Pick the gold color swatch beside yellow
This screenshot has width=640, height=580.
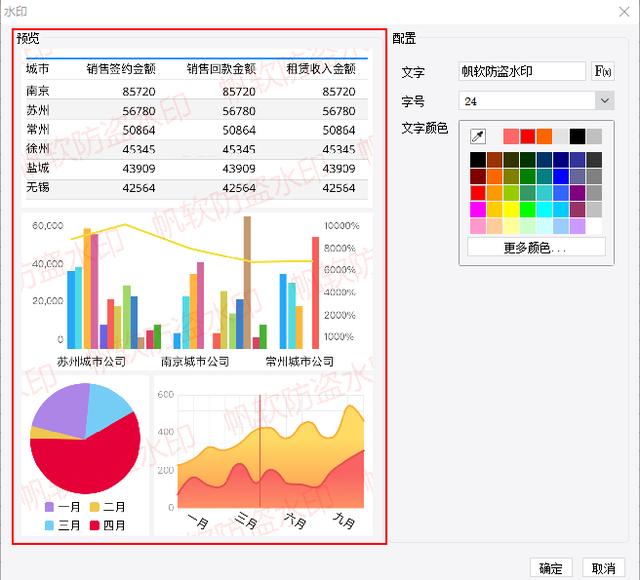494,209
